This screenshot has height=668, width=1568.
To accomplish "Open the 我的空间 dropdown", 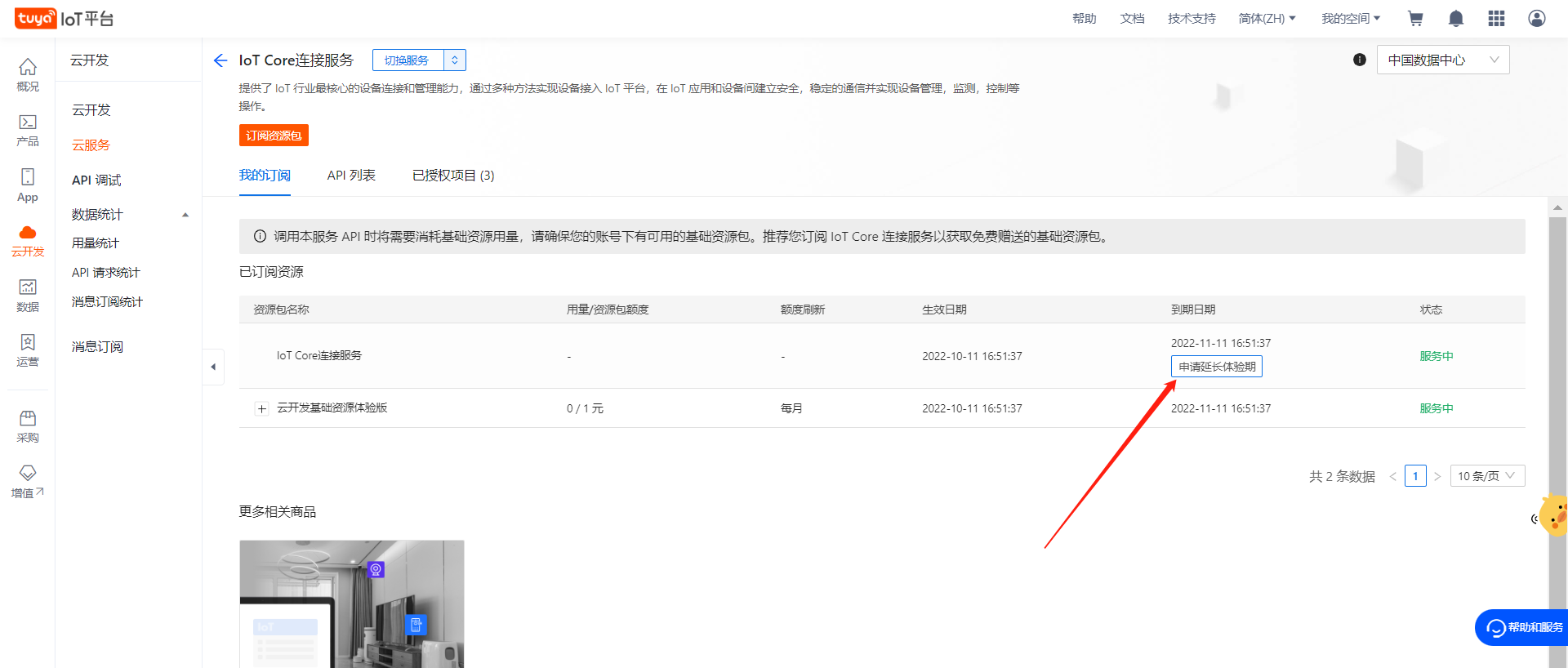I will (x=1351, y=18).
